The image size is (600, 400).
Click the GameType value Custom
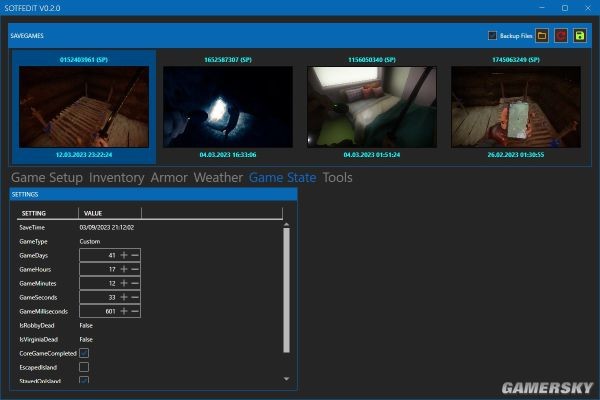(x=90, y=242)
